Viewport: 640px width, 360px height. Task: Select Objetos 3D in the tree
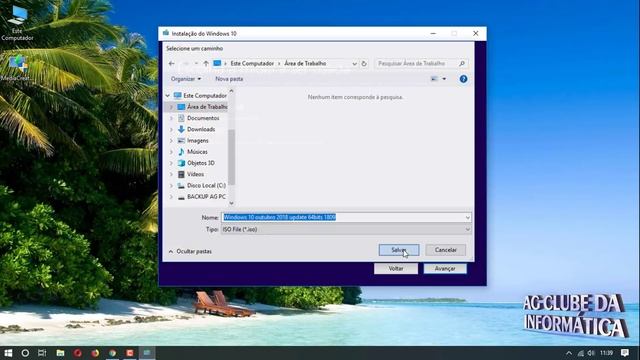click(x=201, y=163)
